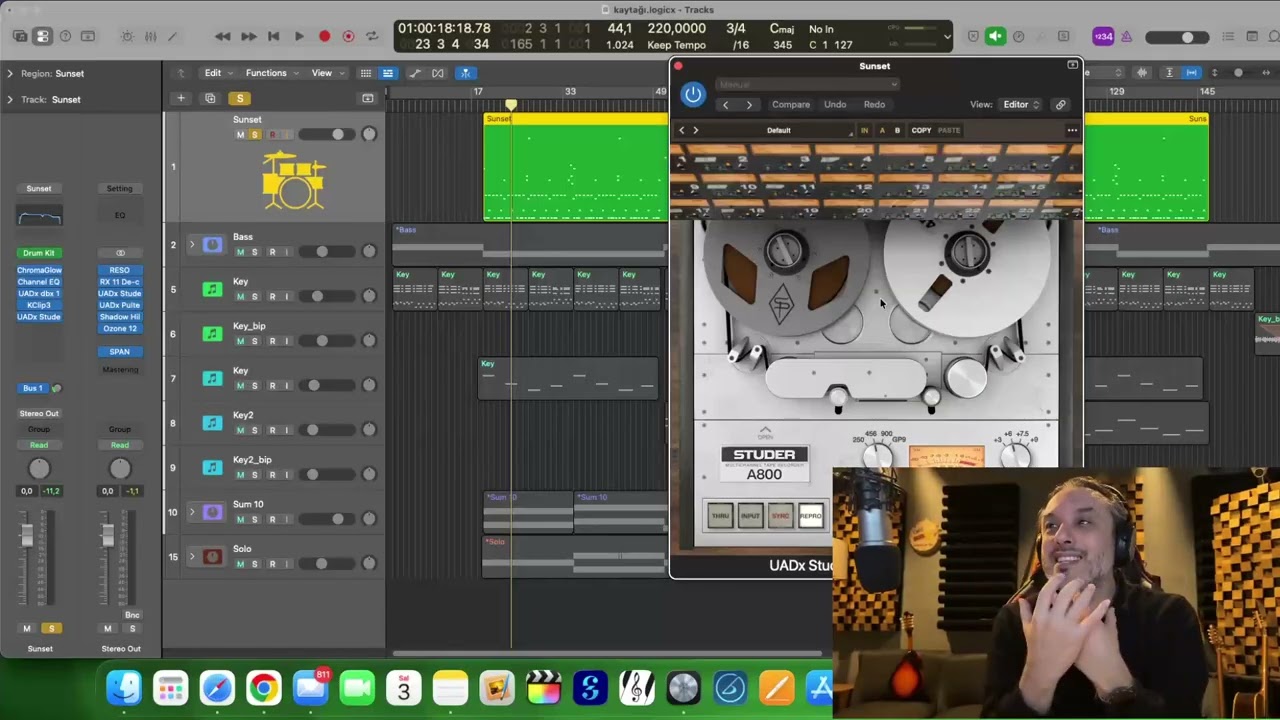Click Redo in the plugin header
1280x720 pixels.
pos(874,104)
